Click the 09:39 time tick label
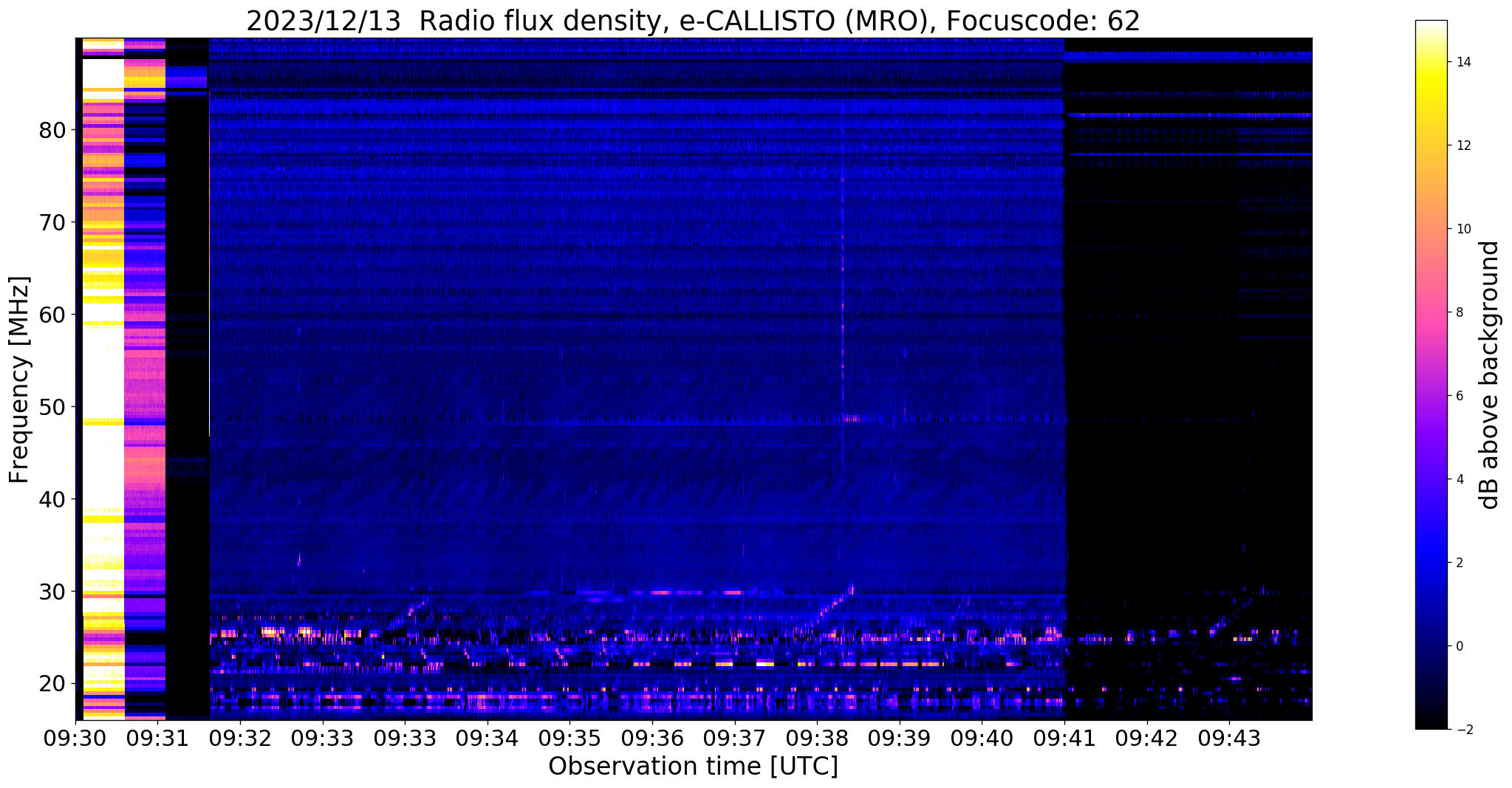Viewport: 1512px width, 788px height. 900,737
